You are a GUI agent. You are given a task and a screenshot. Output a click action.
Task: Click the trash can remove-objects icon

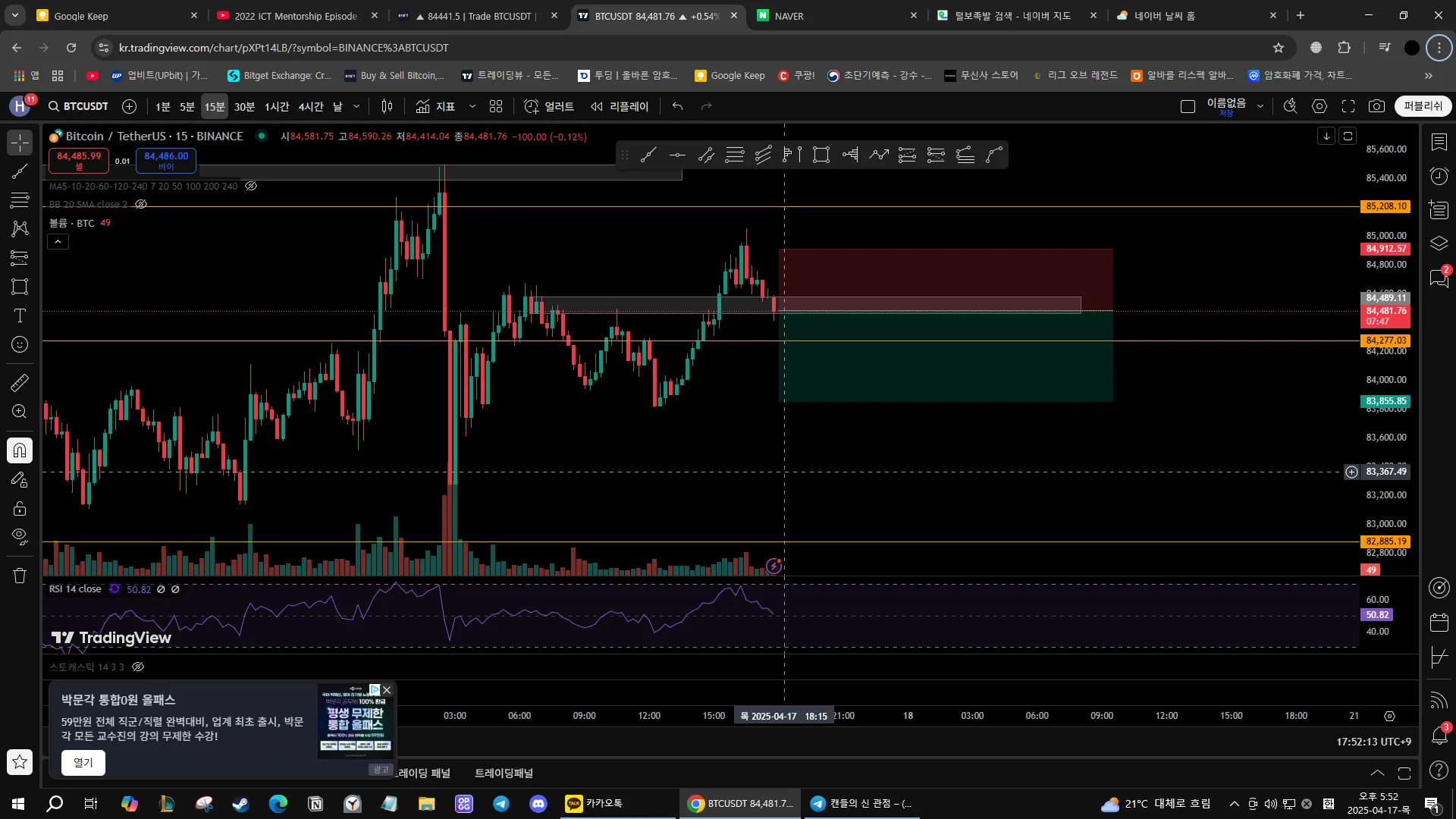(x=20, y=576)
